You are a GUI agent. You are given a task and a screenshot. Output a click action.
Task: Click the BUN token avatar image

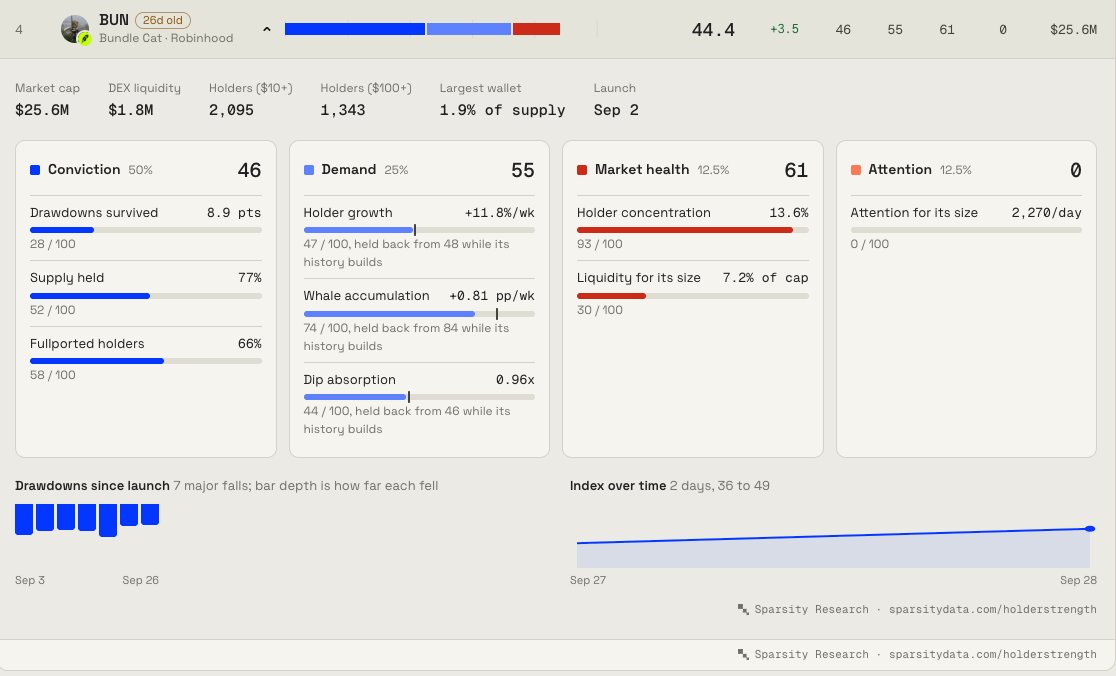click(75, 29)
